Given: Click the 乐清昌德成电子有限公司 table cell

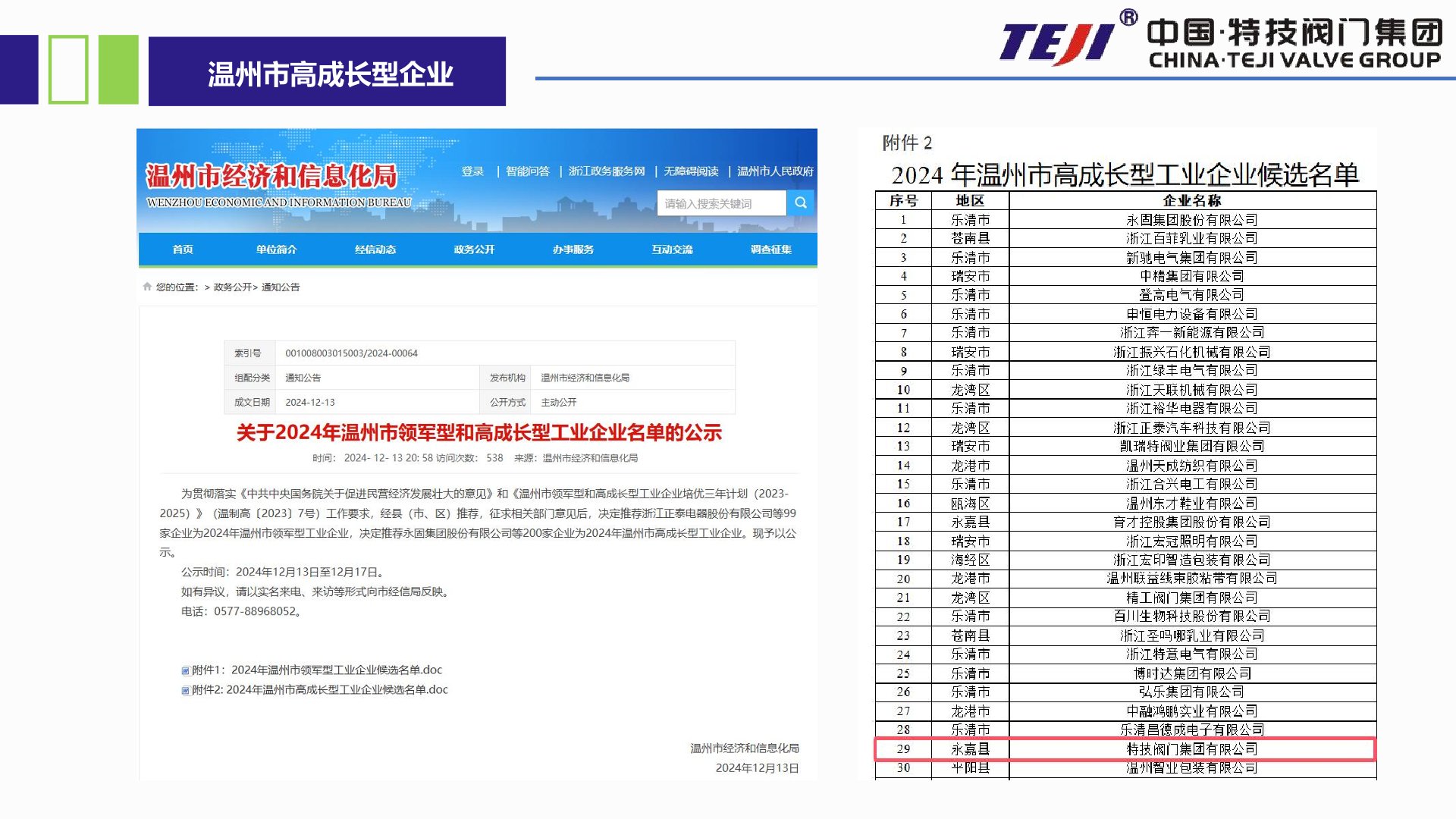Looking at the screenshot, I should click(x=1192, y=730).
